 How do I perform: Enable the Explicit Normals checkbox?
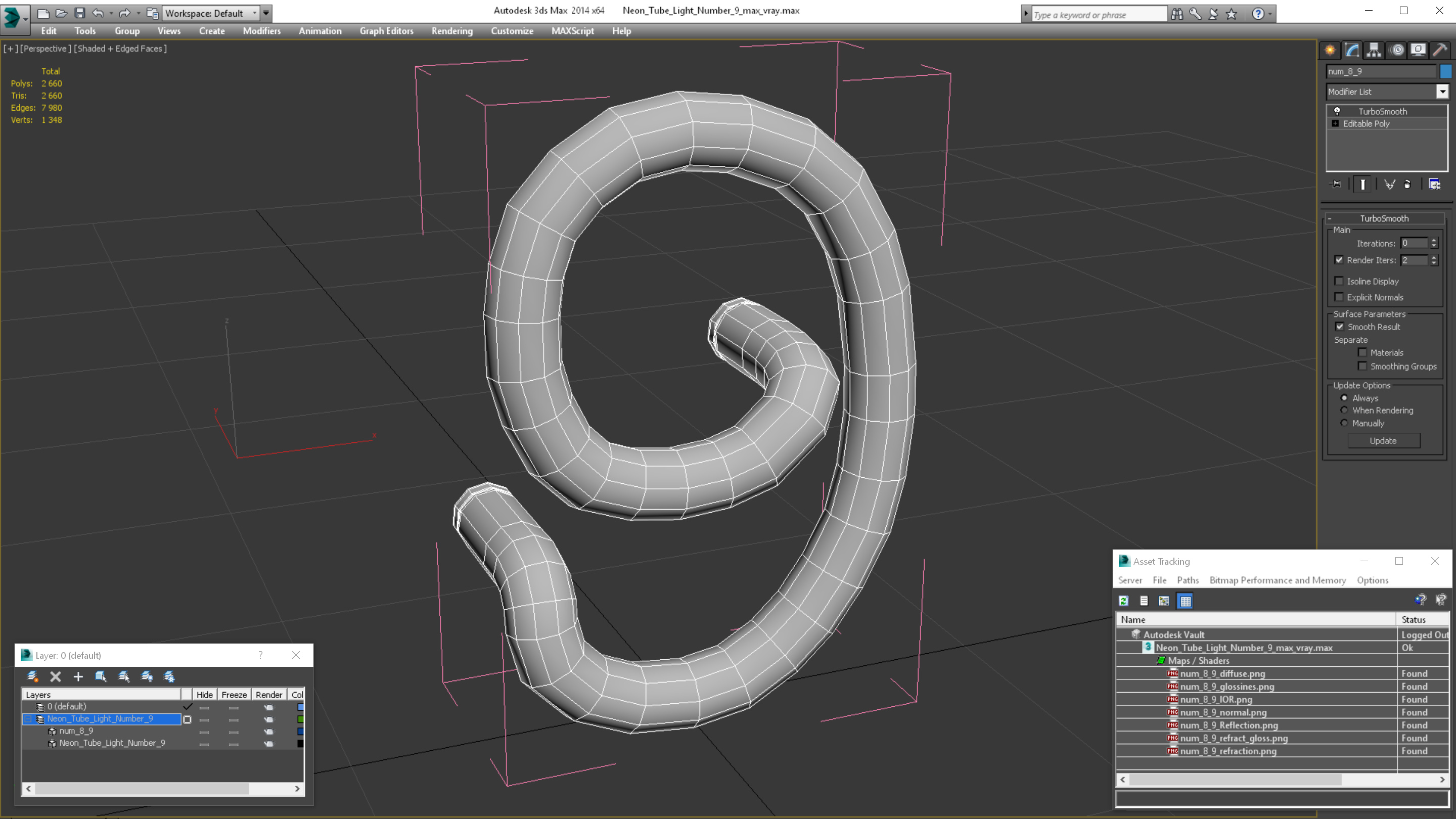tap(1339, 297)
